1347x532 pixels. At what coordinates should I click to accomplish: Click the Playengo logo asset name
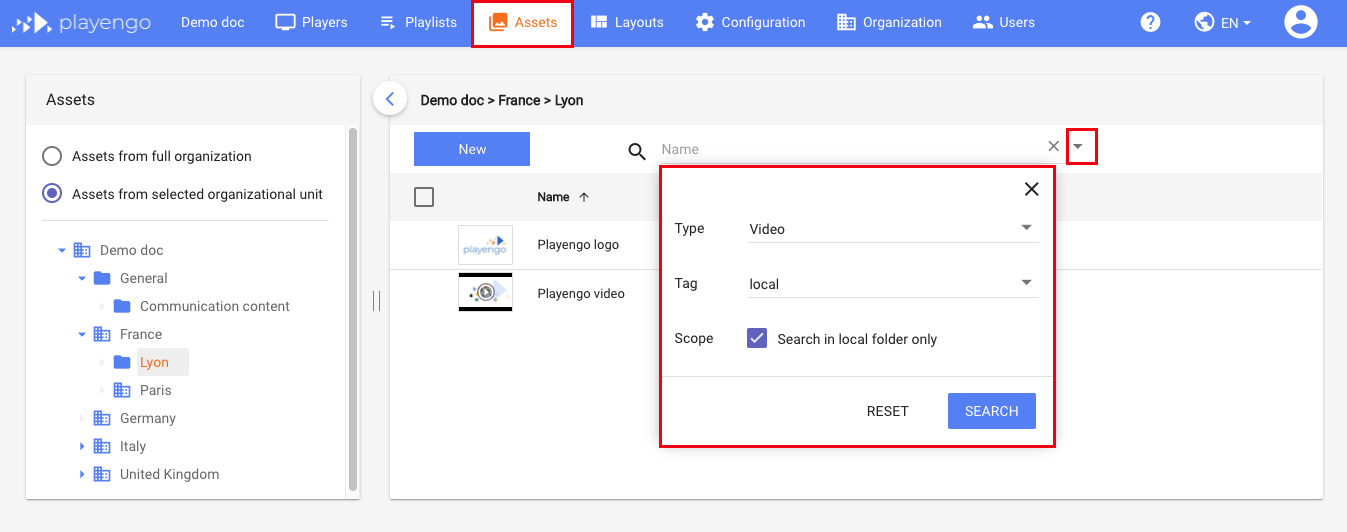(578, 245)
